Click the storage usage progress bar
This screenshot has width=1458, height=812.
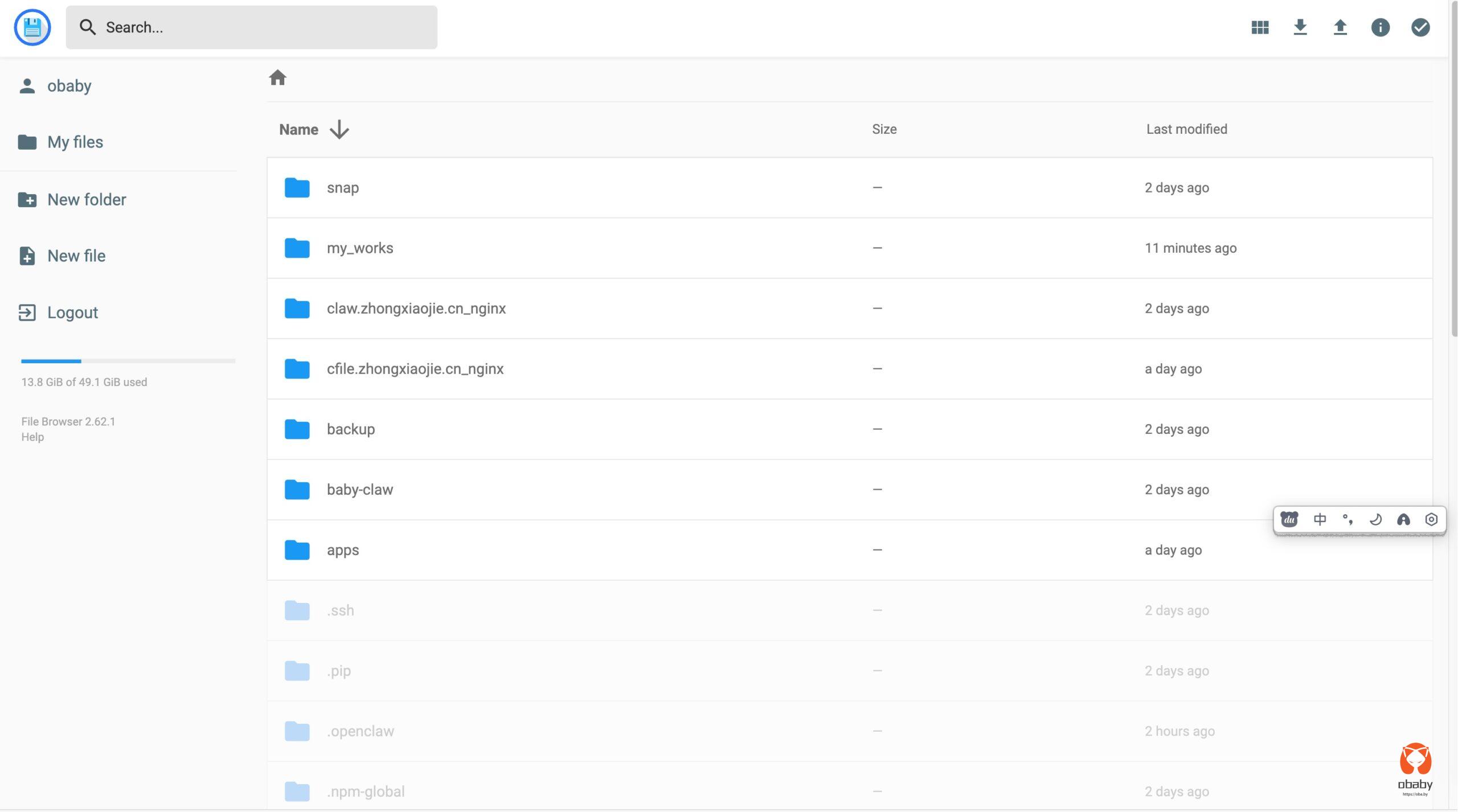point(128,361)
